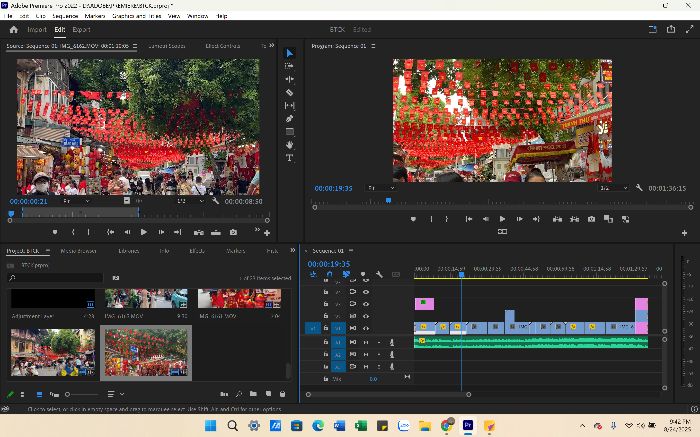Select the Selection tool arrow
This screenshot has height=437, width=700.
pyautogui.click(x=289, y=53)
